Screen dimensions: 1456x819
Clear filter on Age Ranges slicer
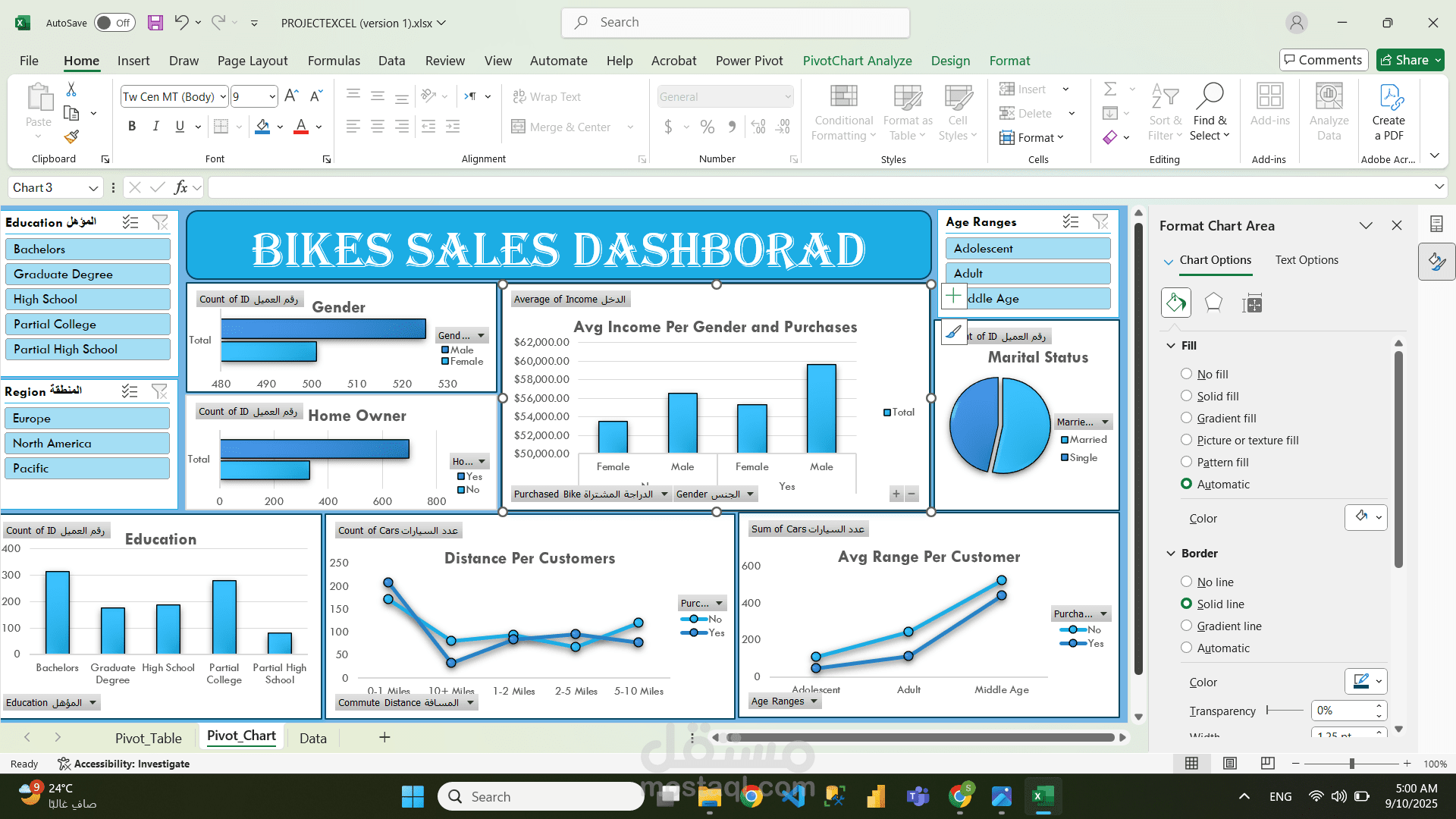(x=1100, y=221)
